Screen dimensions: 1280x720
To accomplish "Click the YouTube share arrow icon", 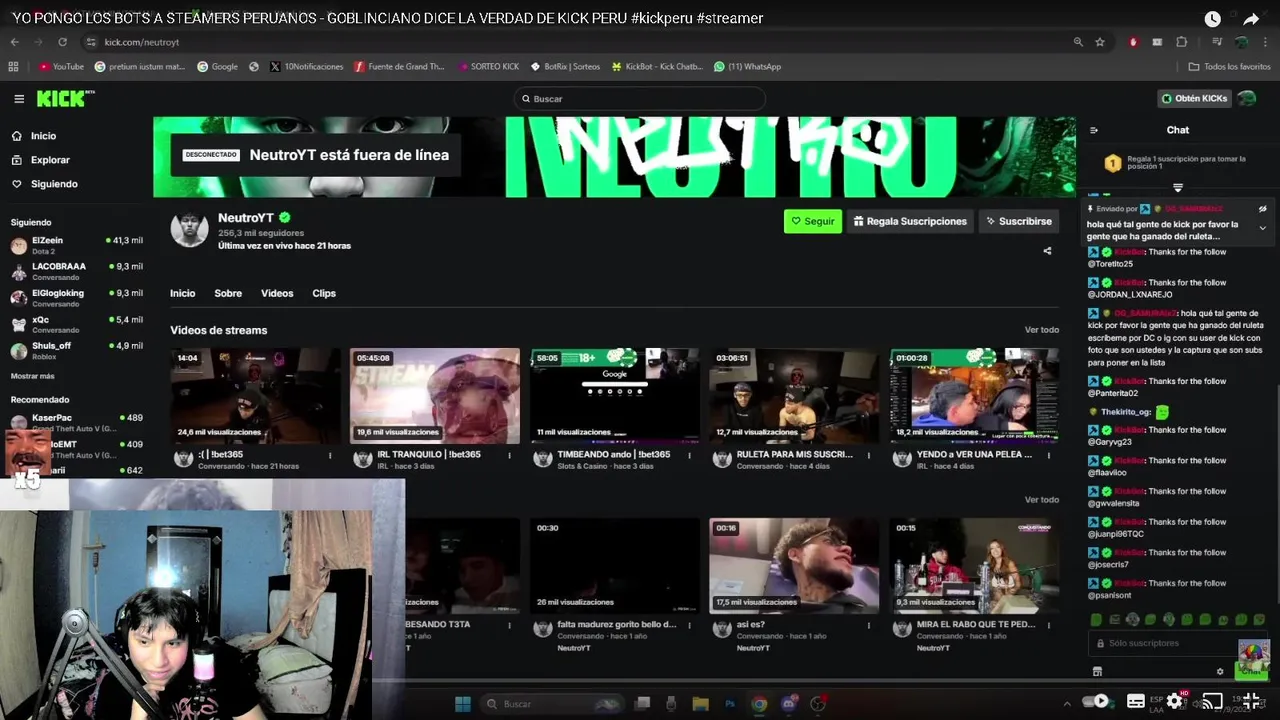I will [1251, 19].
